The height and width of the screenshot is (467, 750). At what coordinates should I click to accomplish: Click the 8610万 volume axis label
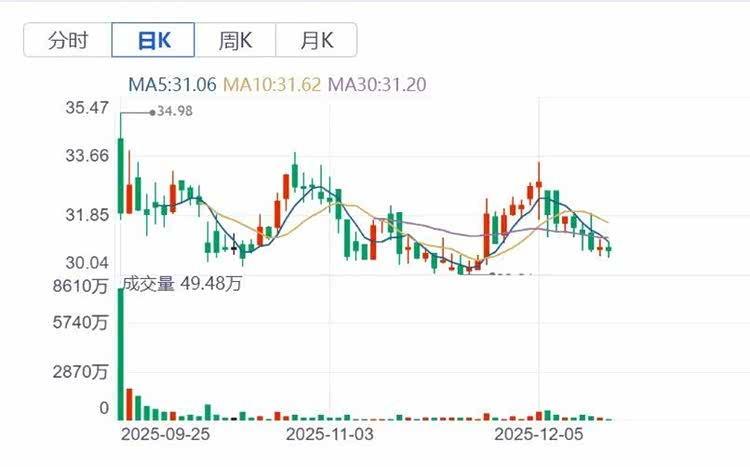click(80, 286)
